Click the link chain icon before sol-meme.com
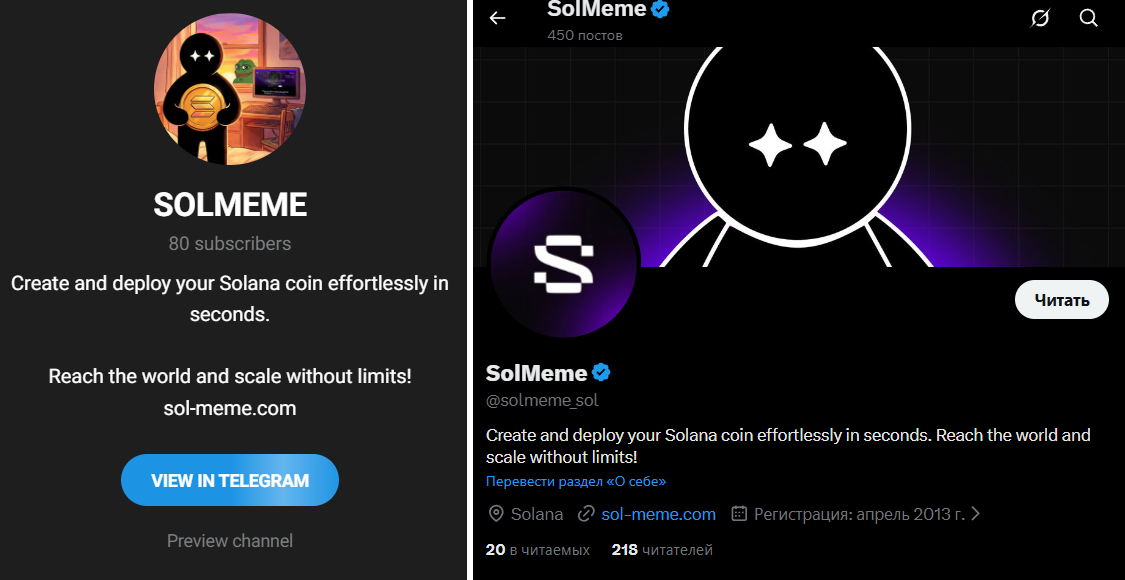The width and height of the screenshot is (1125, 580). 585,513
